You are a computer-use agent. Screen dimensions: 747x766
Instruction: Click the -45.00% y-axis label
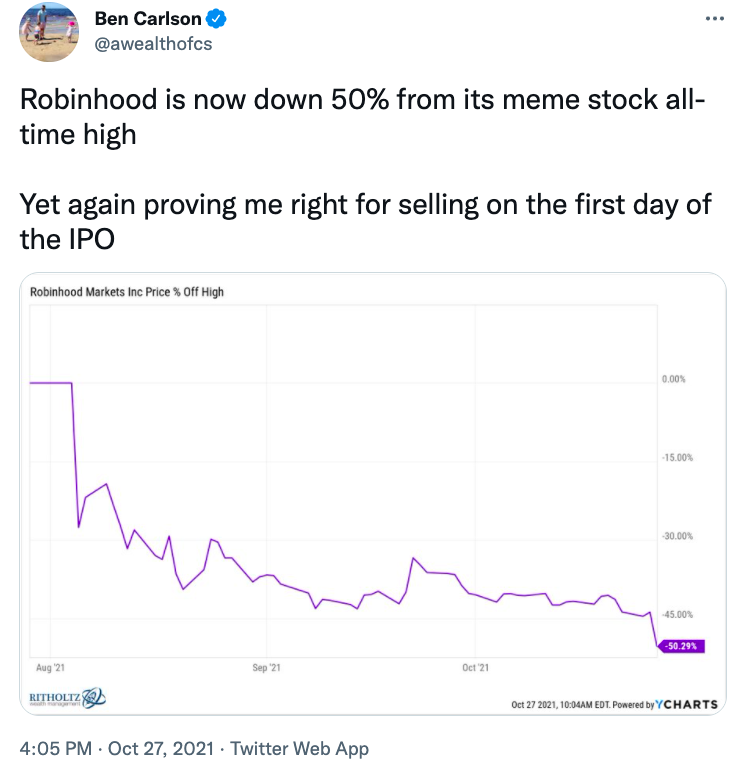coord(677,615)
